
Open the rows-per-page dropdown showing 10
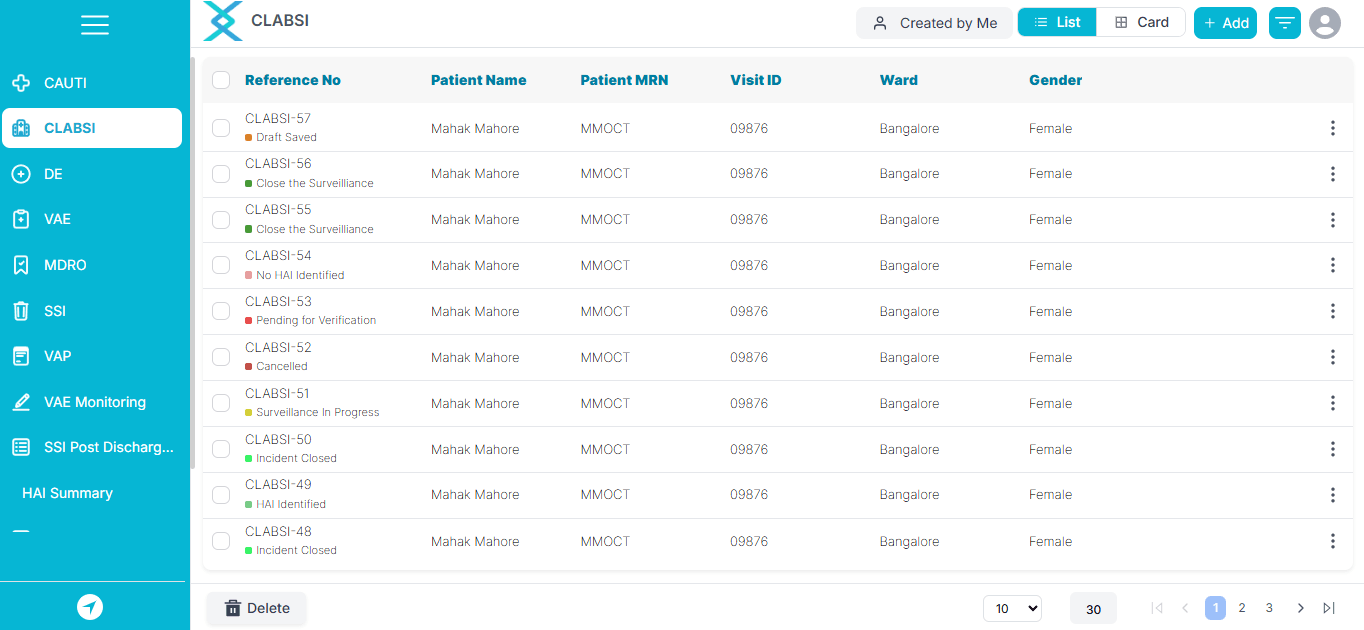coord(1012,608)
